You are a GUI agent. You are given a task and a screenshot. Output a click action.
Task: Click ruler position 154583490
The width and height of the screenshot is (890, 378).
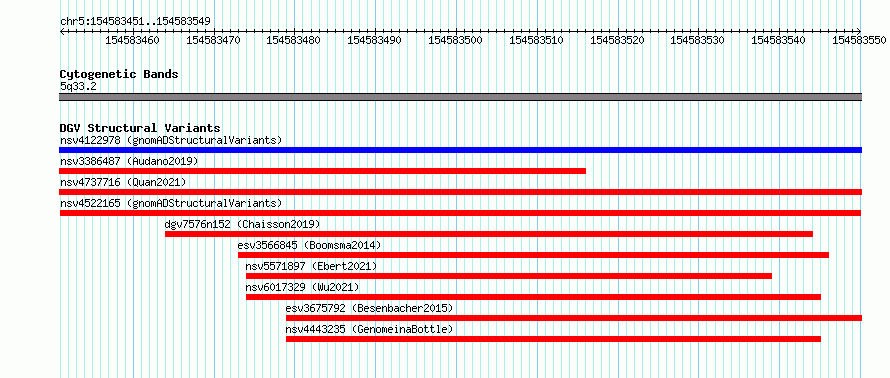(x=374, y=40)
